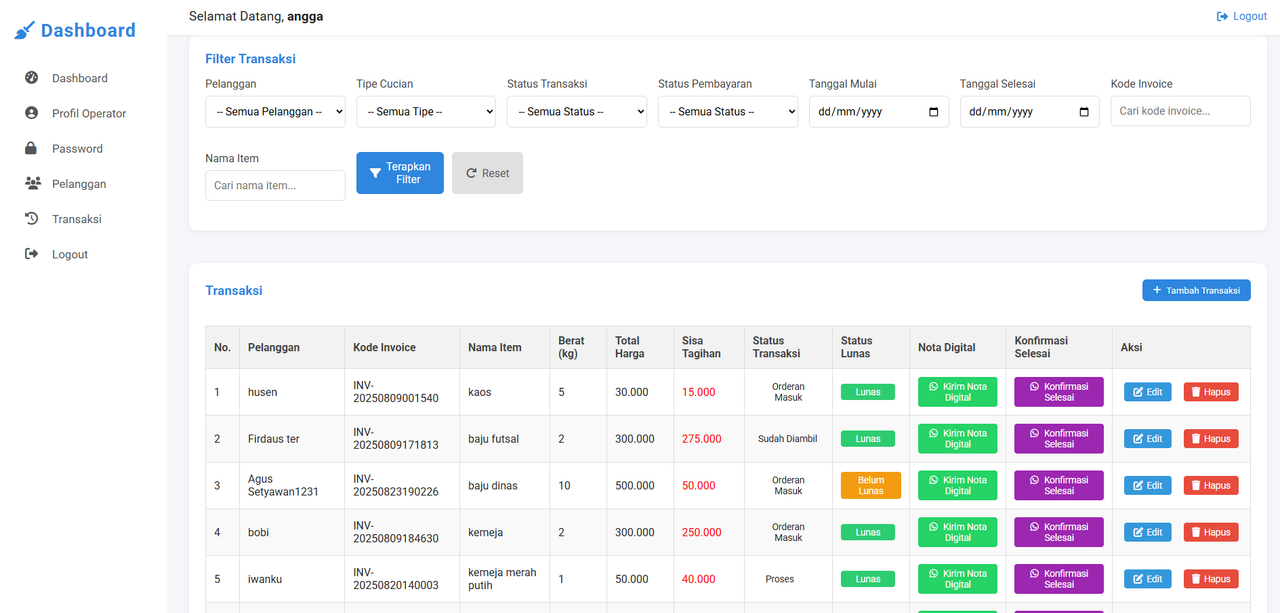Click invoice code INV-20250809001540
This screenshot has width=1280, height=613.
pos(396,392)
